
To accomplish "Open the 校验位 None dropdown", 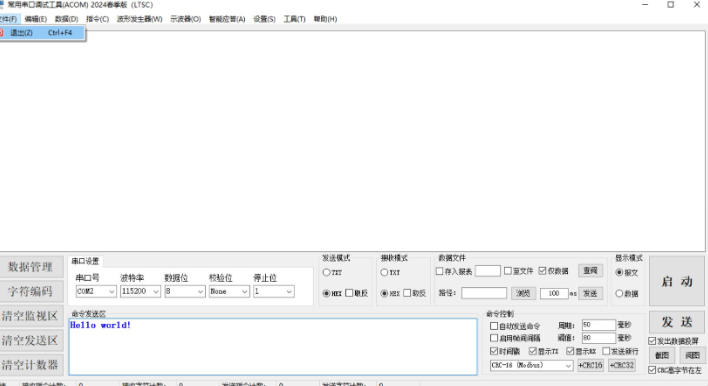I will pyautogui.click(x=229, y=291).
